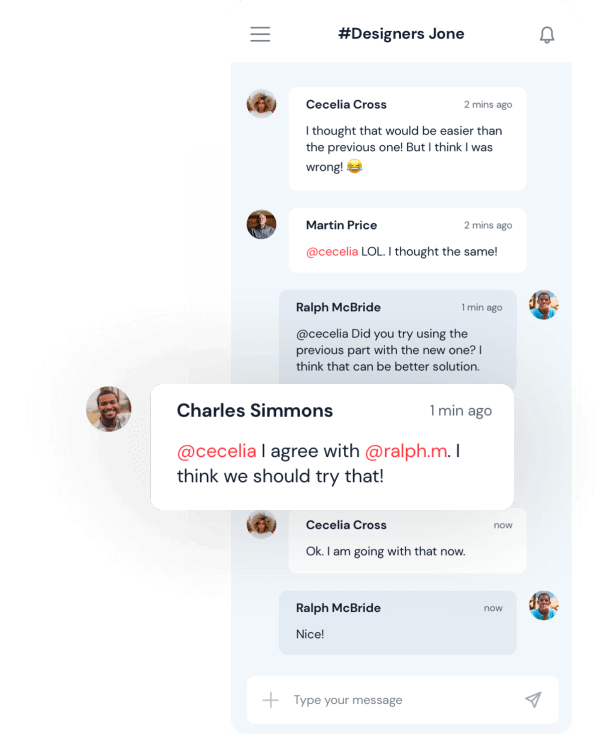Viewport: 612px width, 734px height.
Task: Click the Charles Simmons name heading
Action: (x=255, y=411)
